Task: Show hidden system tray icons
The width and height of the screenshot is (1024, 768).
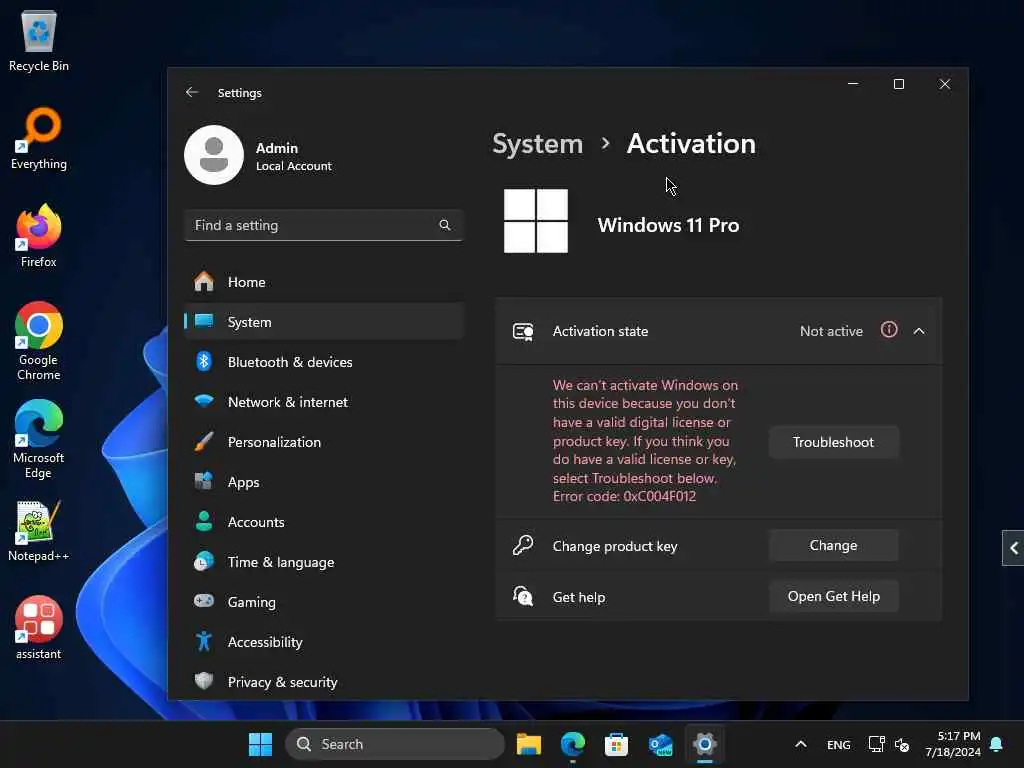Action: point(801,744)
